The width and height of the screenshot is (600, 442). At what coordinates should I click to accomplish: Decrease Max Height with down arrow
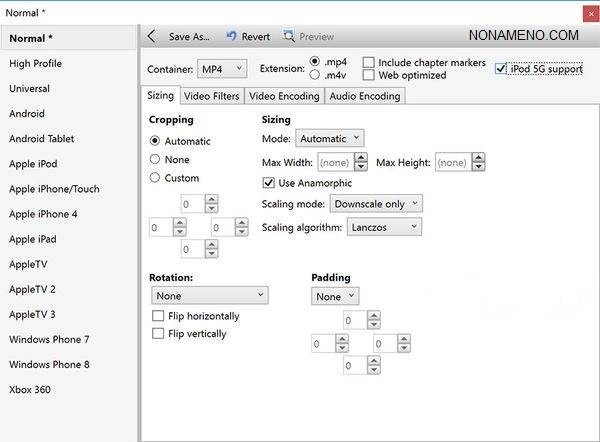479,166
